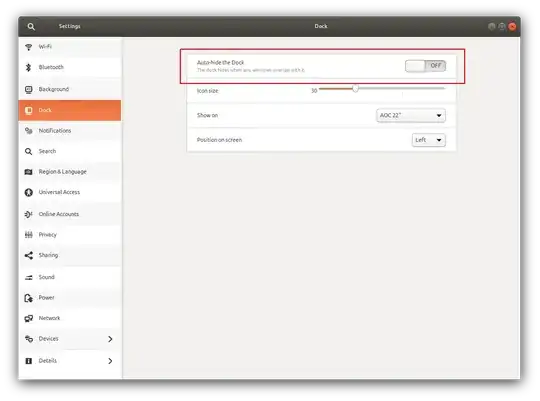Click the Network icon
The width and height of the screenshot is (540, 401).
(29, 318)
